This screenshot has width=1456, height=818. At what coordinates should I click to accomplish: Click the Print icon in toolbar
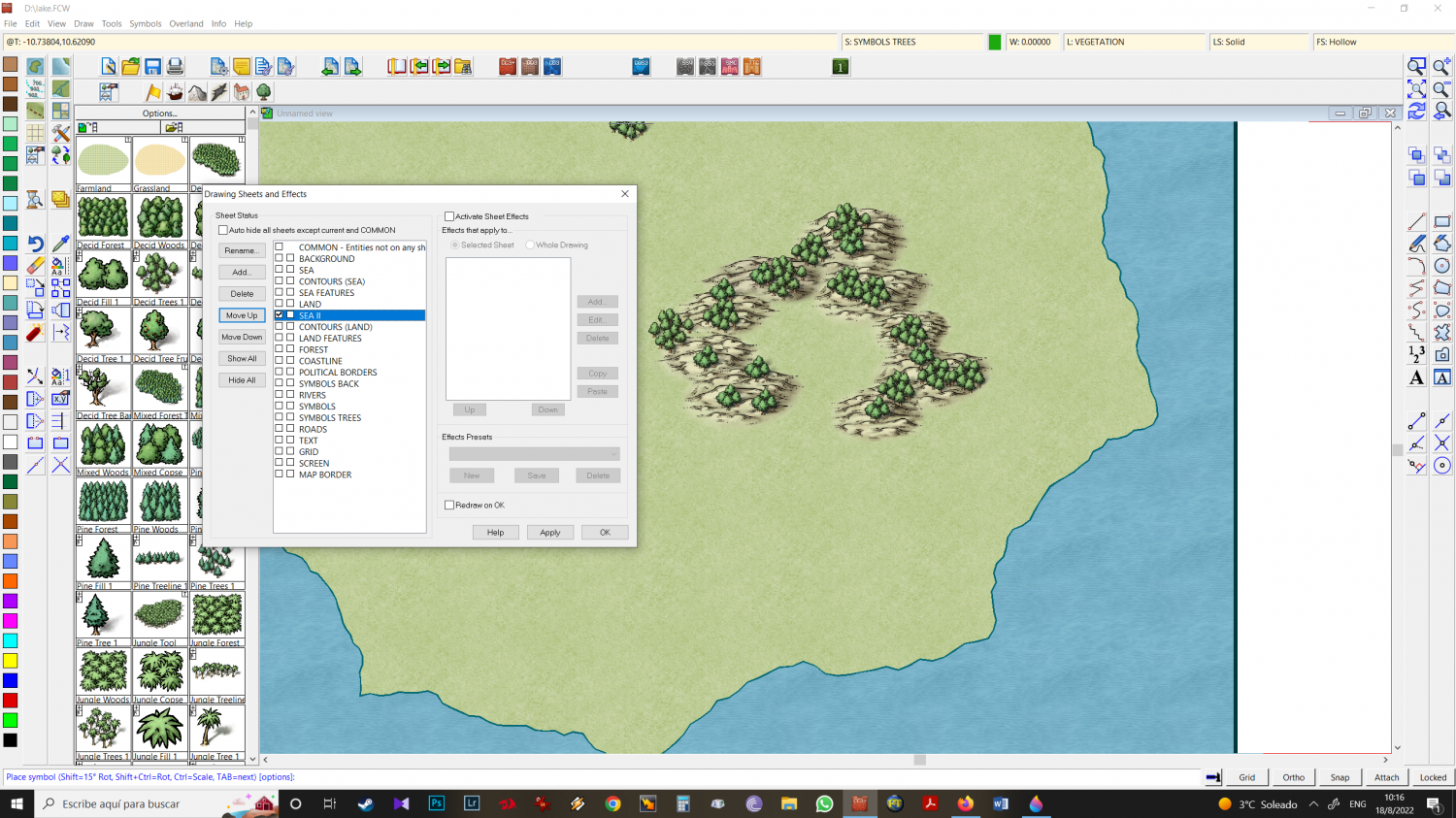(x=176, y=66)
